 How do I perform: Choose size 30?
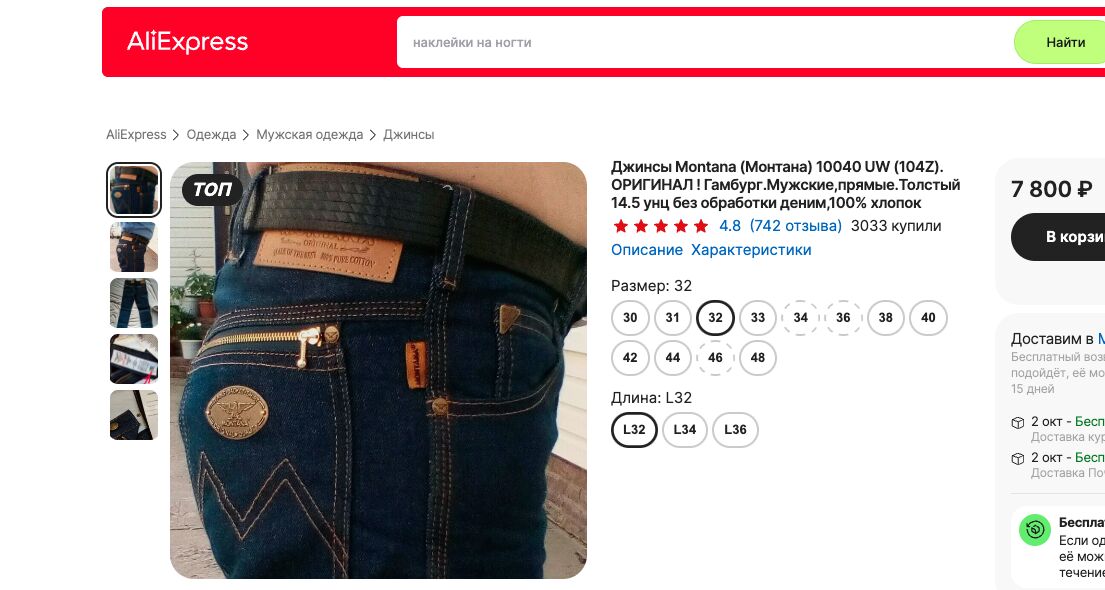coord(630,317)
